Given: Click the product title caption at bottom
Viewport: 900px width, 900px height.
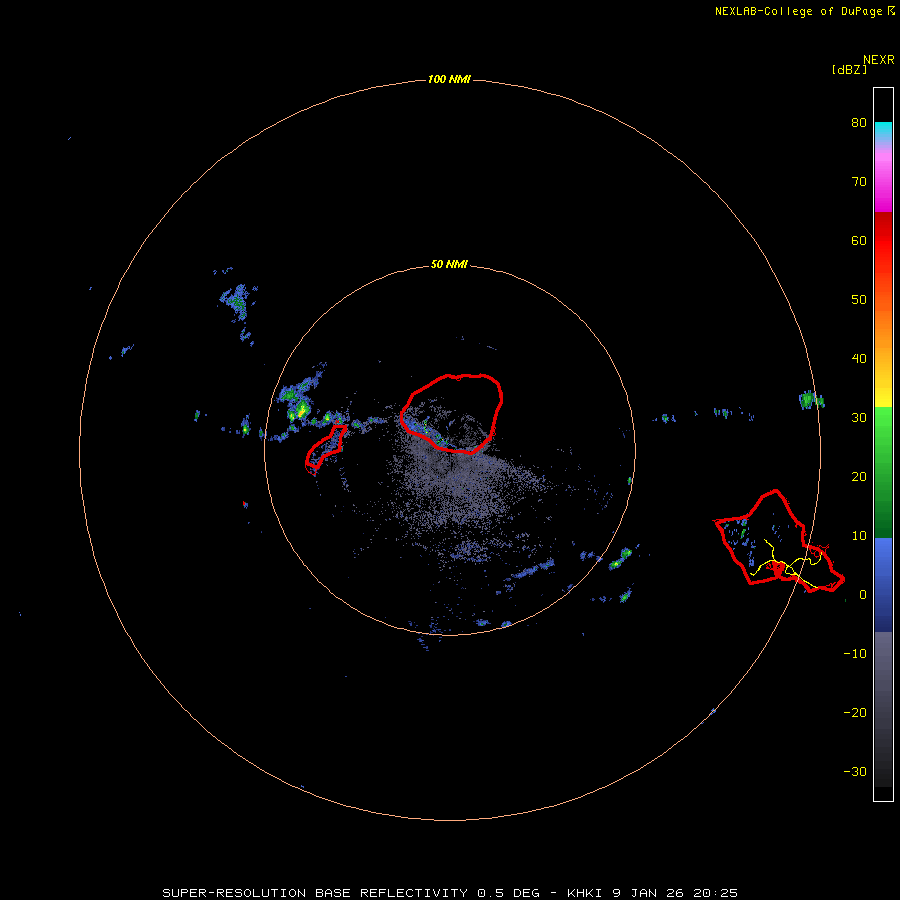Looking at the screenshot, I should pyautogui.click(x=450, y=893).
